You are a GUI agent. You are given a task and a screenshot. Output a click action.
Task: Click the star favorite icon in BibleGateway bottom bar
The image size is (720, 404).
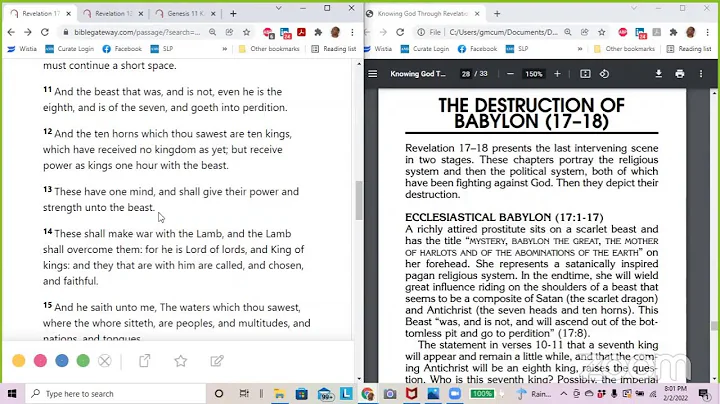click(x=181, y=361)
